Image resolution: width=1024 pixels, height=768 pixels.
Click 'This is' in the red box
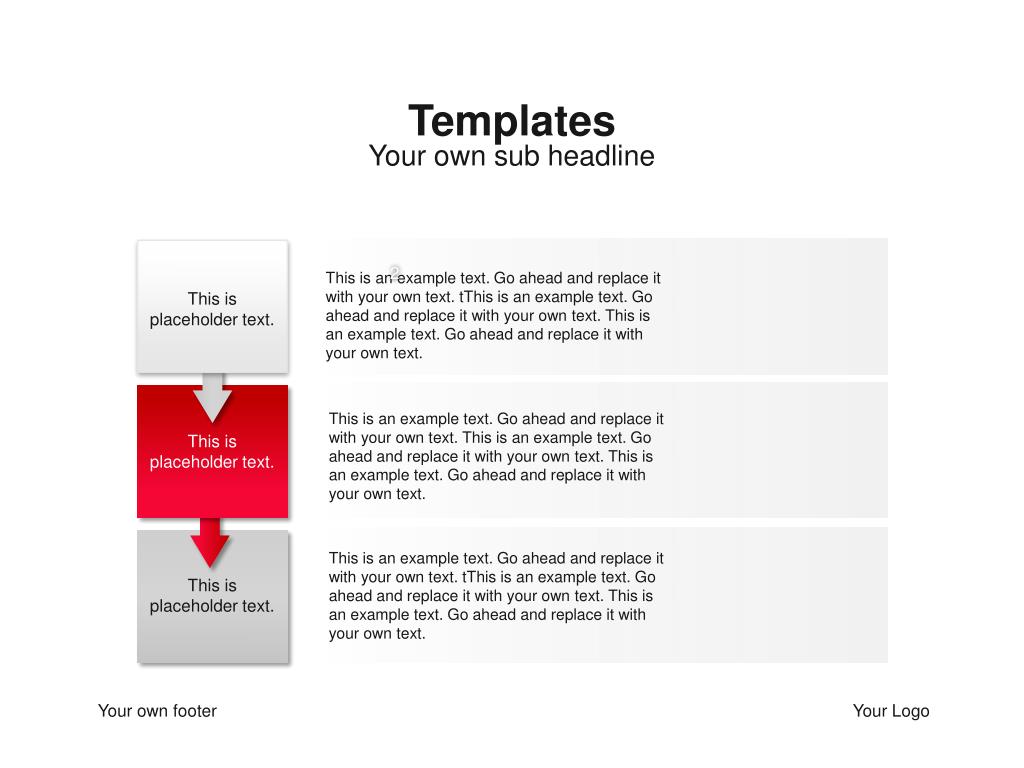click(212, 441)
